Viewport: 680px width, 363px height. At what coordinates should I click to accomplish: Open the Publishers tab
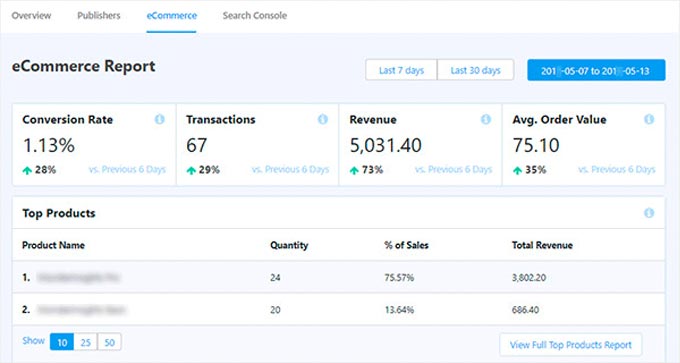(99, 16)
